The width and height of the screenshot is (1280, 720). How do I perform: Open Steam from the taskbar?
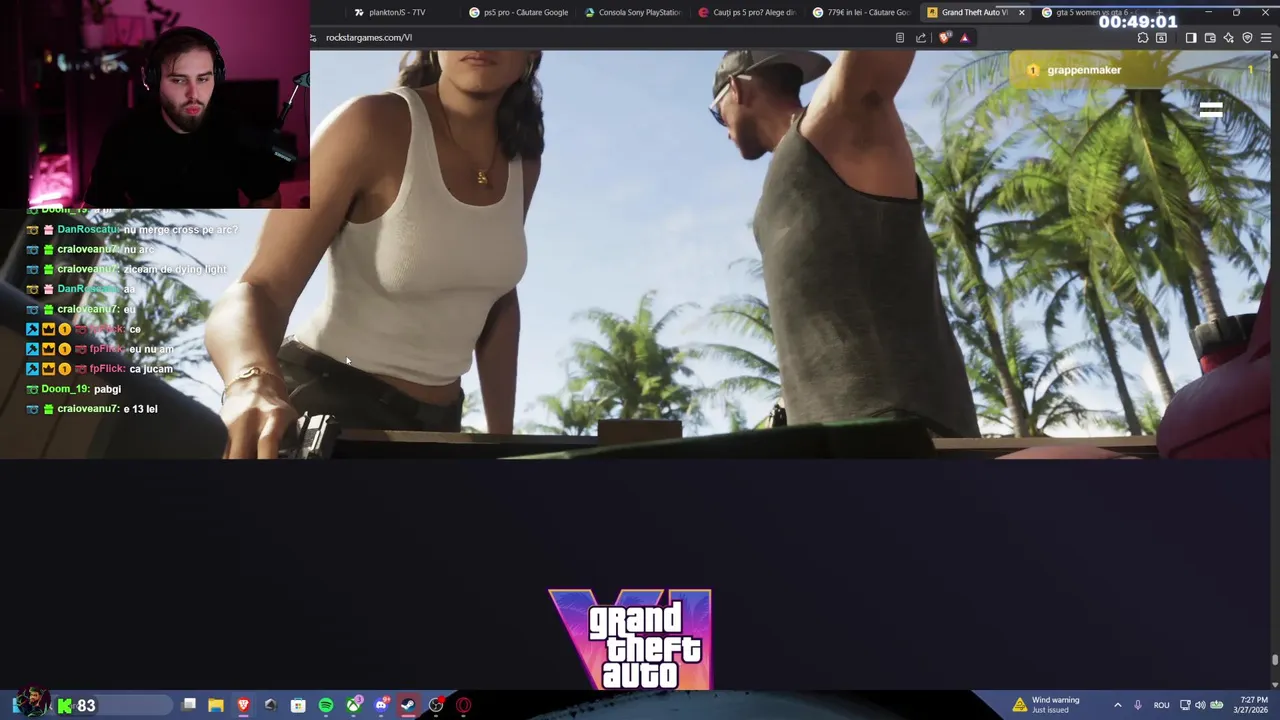[408, 705]
